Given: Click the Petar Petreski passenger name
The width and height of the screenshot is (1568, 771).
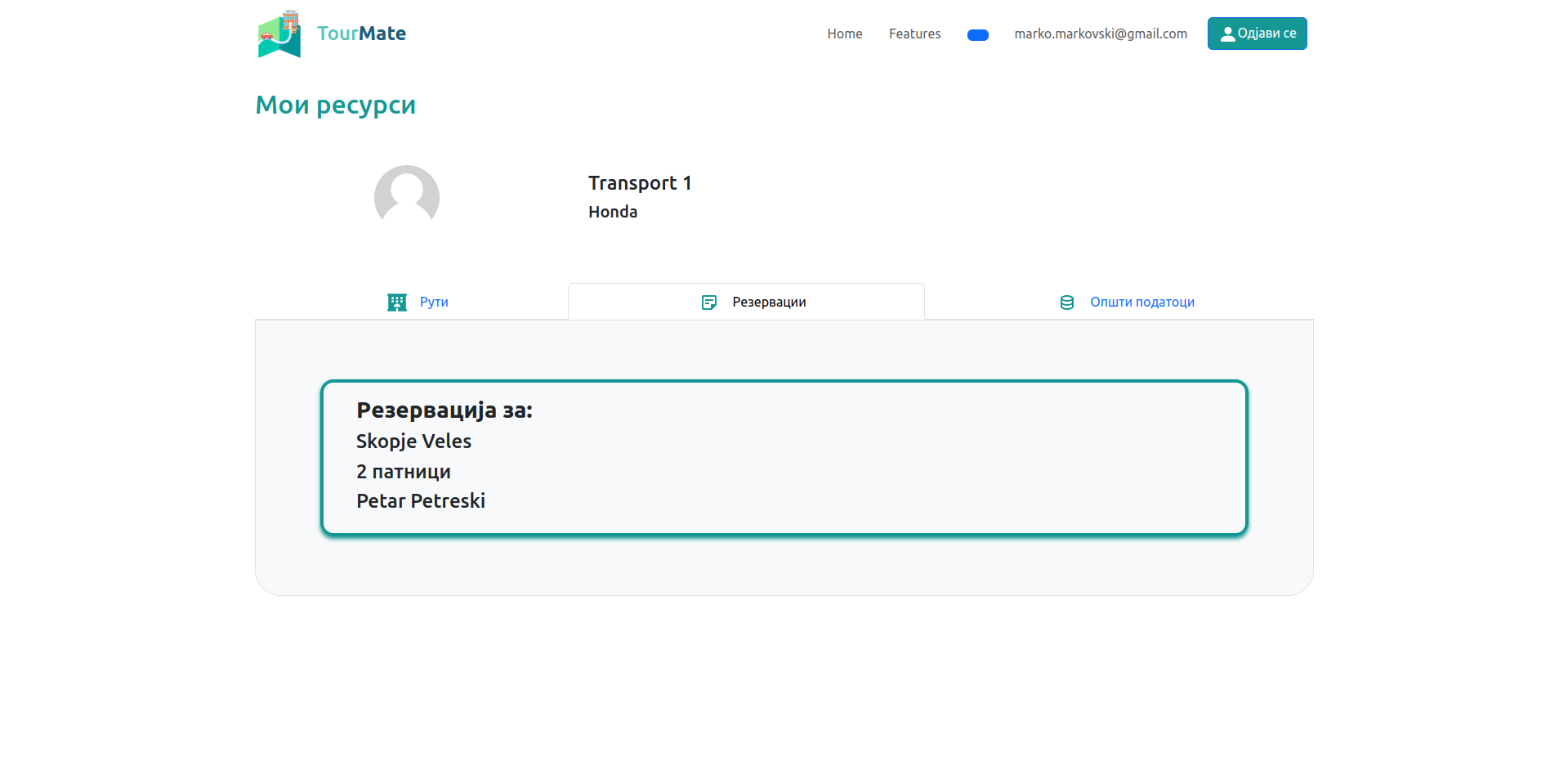Looking at the screenshot, I should point(420,501).
